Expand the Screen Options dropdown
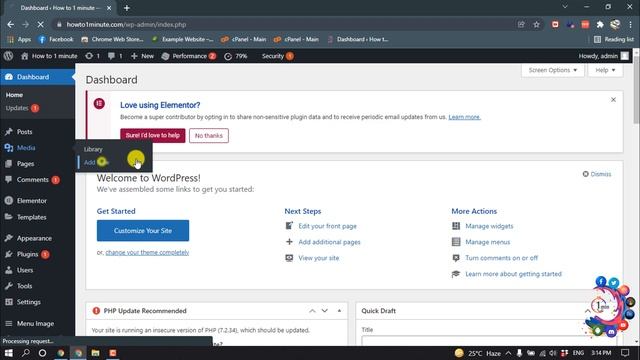Viewport: 640px width, 360px height. tap(553, 70)
